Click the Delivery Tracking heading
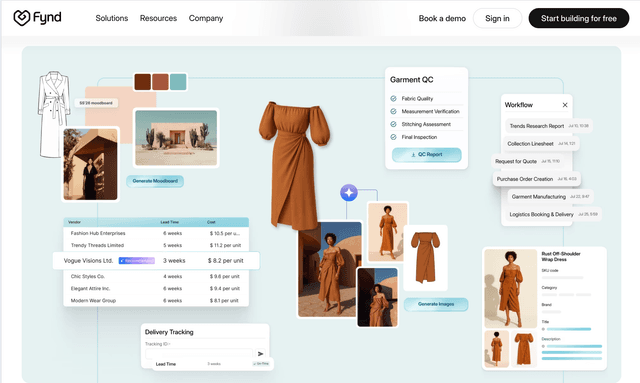Image resolution: width=640 pixels, height=383 pixels. coord(169,332)
